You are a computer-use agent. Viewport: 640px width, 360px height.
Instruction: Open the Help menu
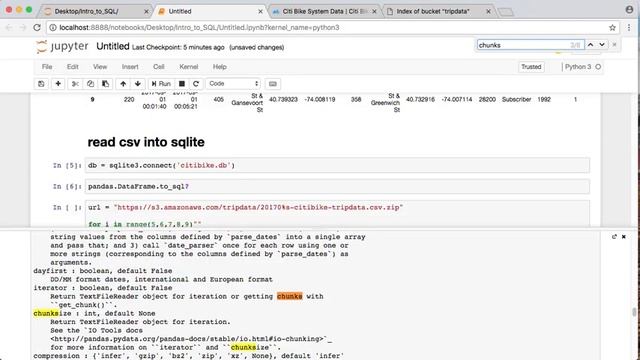coord(220,67)
